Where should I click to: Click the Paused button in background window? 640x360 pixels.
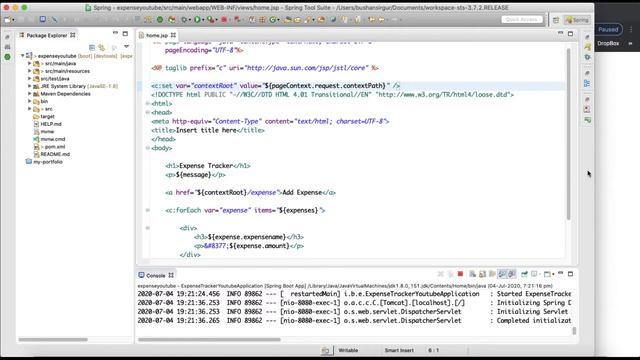(x=608, y=29)
